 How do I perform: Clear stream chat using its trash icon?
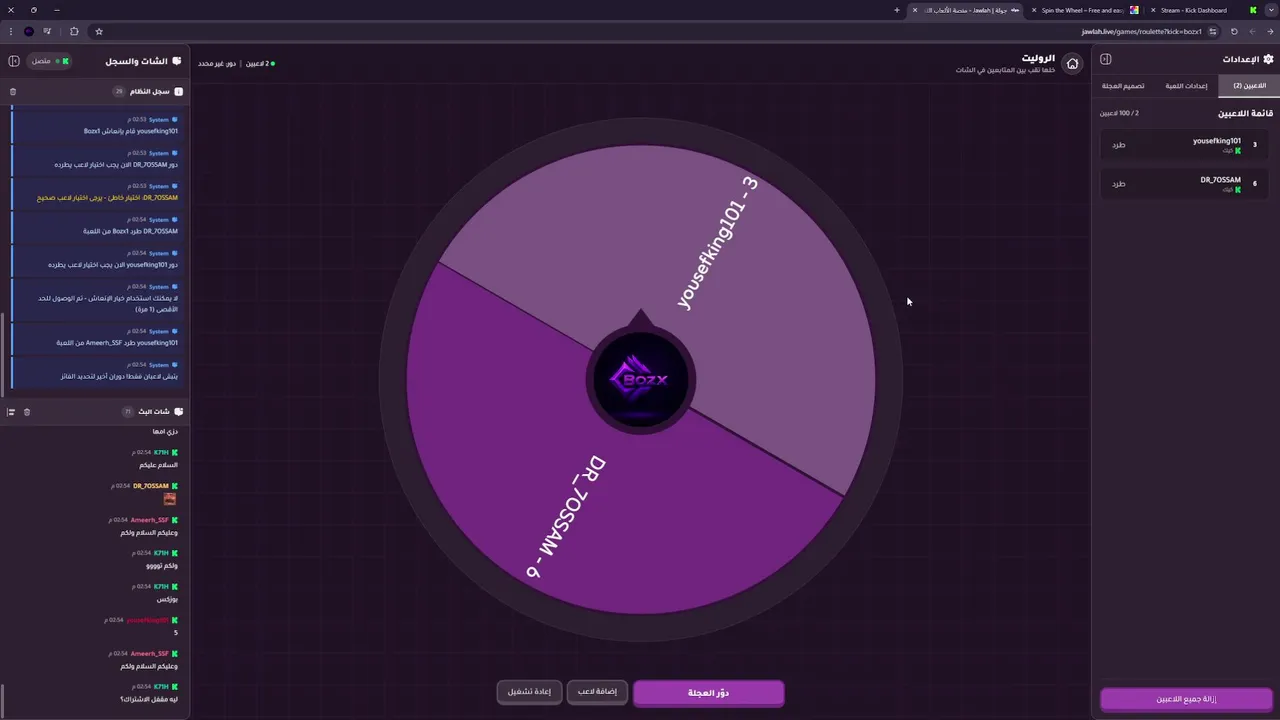(x=27, y=412)
